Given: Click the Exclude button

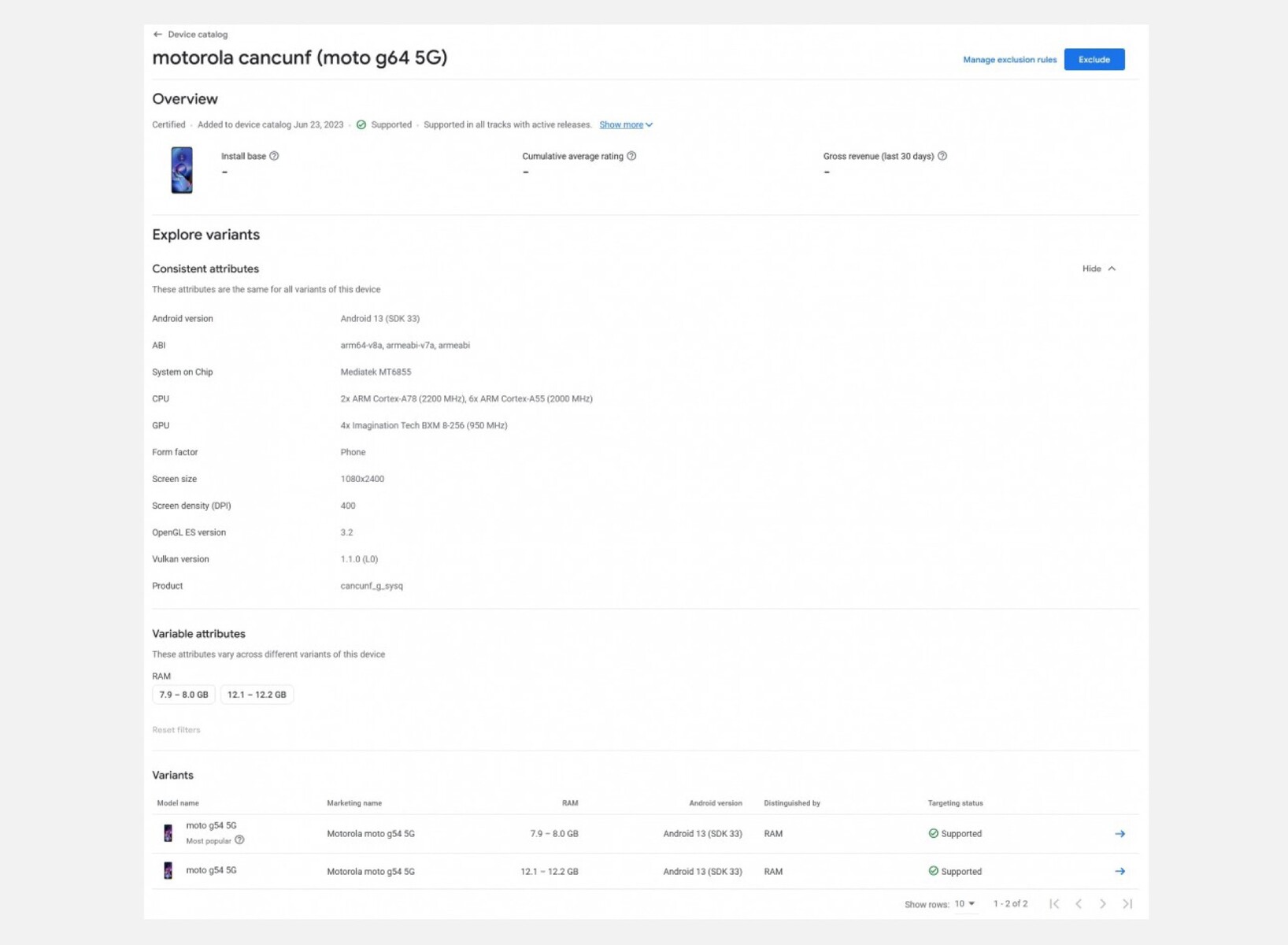Looking at the screenshot, I should (x=1094, y=60).
